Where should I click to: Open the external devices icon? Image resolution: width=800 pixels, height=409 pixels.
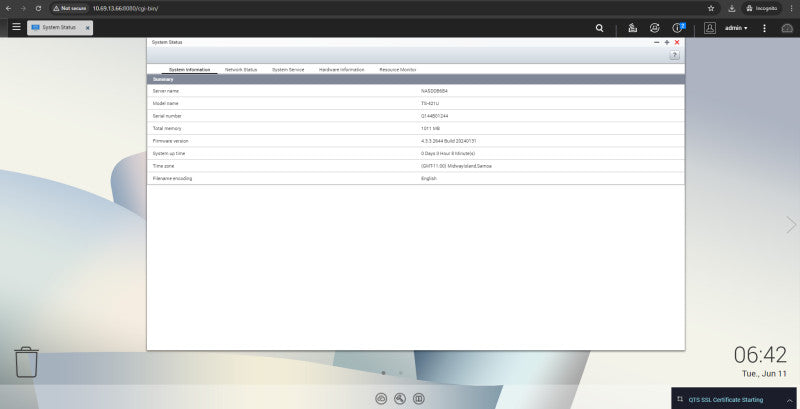pyautogui.click(x=655, y=28)
